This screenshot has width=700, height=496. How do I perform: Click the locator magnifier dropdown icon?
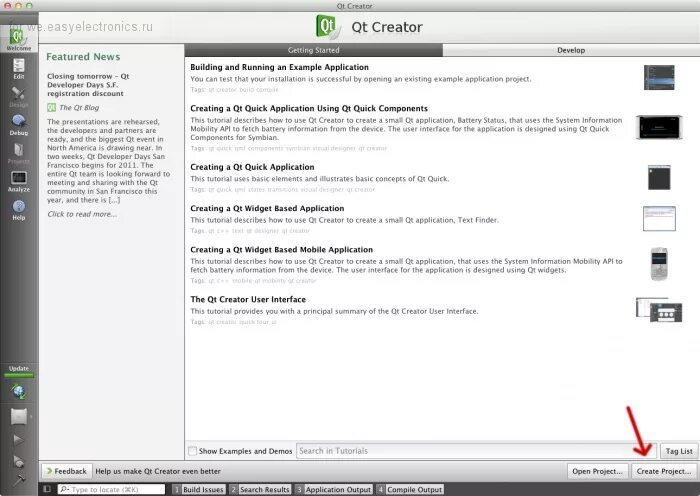pos(64,489)
